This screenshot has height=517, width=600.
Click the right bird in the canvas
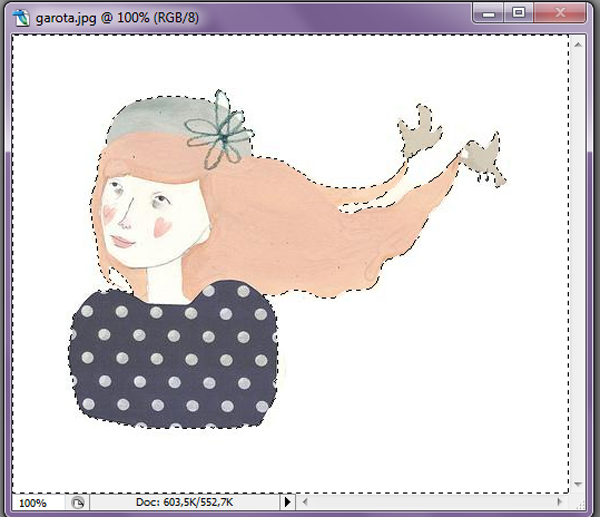(482, 157)
